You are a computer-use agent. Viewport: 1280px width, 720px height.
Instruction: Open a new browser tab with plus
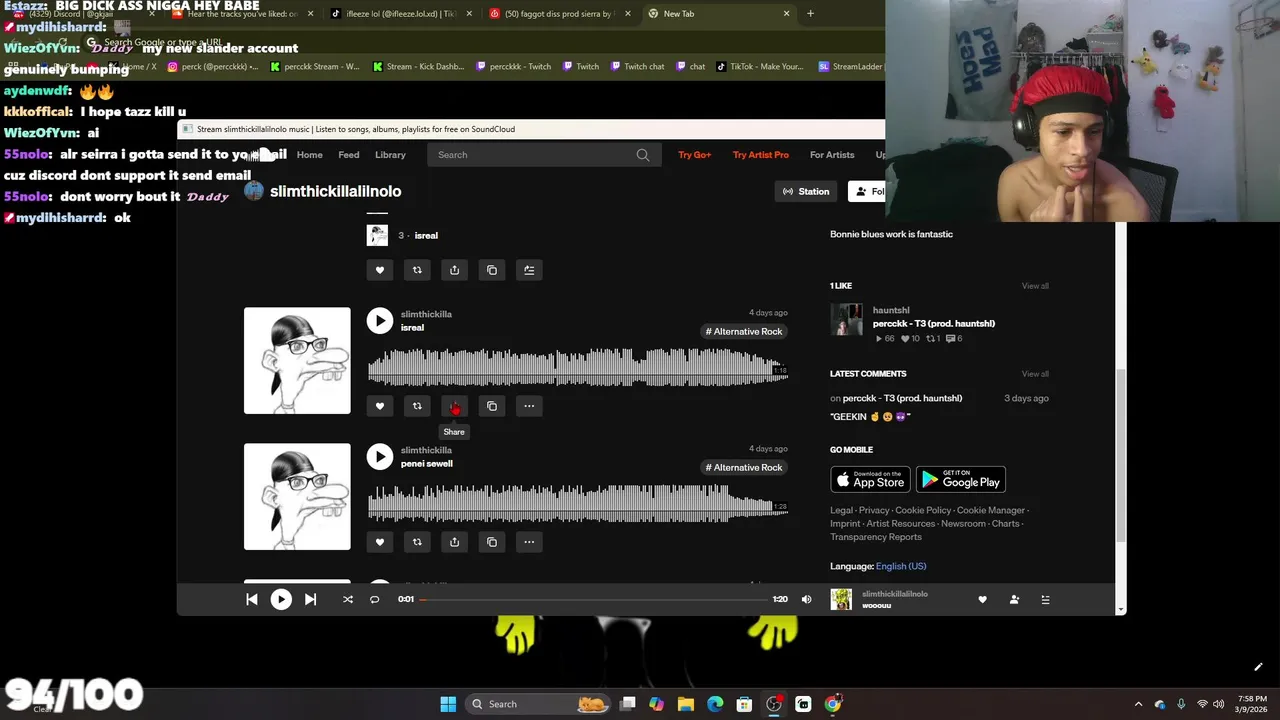(x=810, y=14)
